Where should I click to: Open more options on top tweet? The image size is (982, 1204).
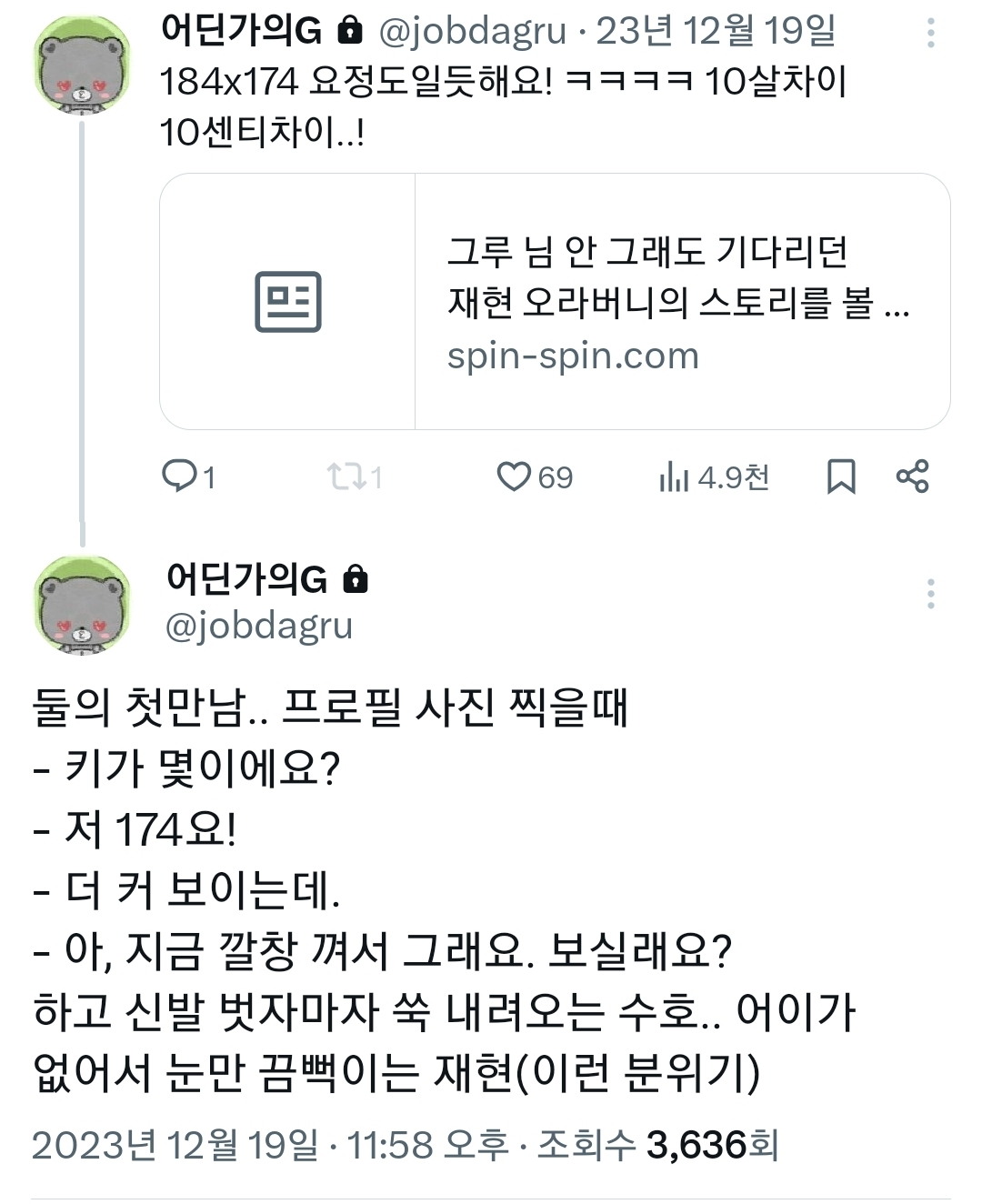tap(930, 33)
